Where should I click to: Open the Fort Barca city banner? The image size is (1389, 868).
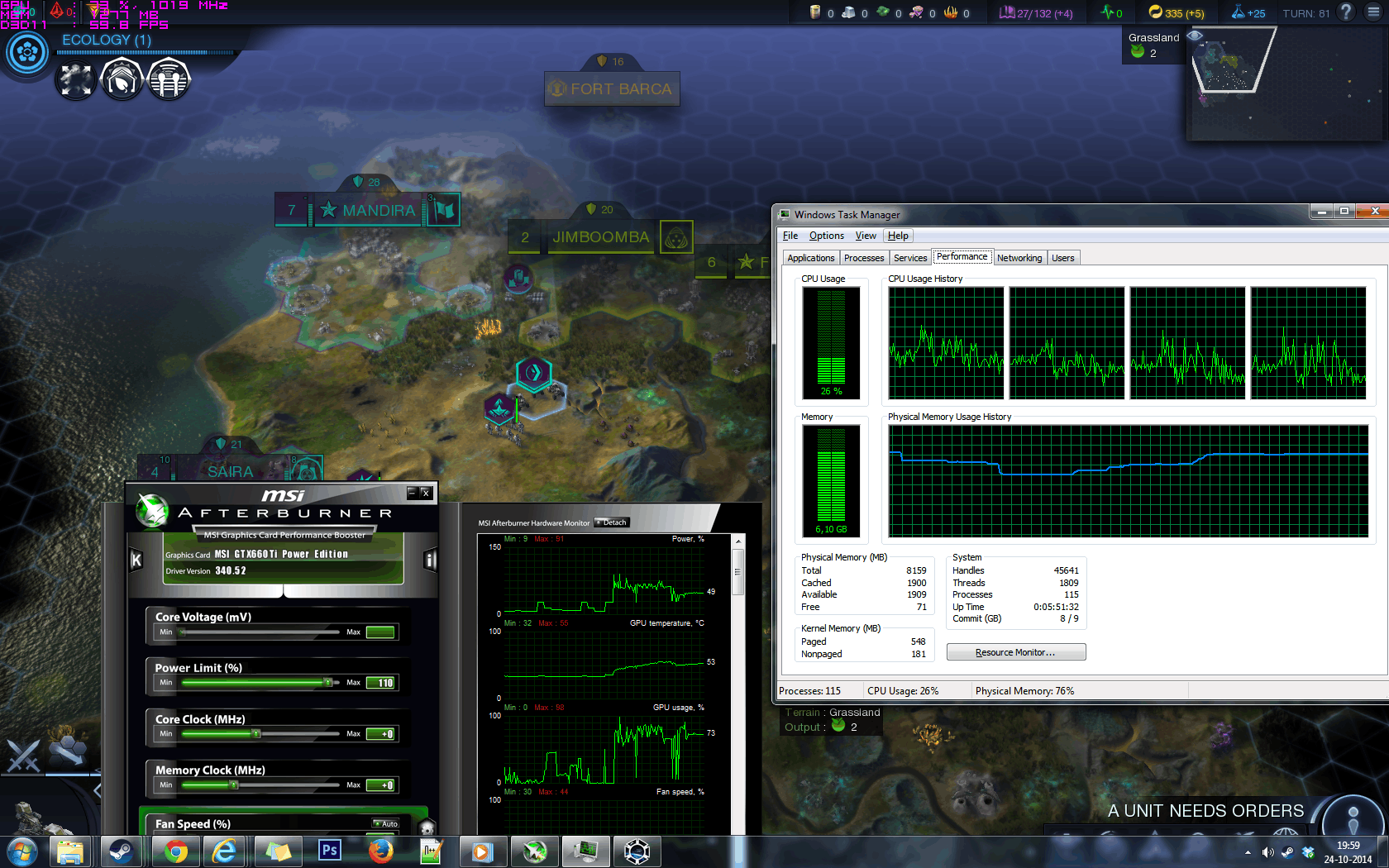612,88
